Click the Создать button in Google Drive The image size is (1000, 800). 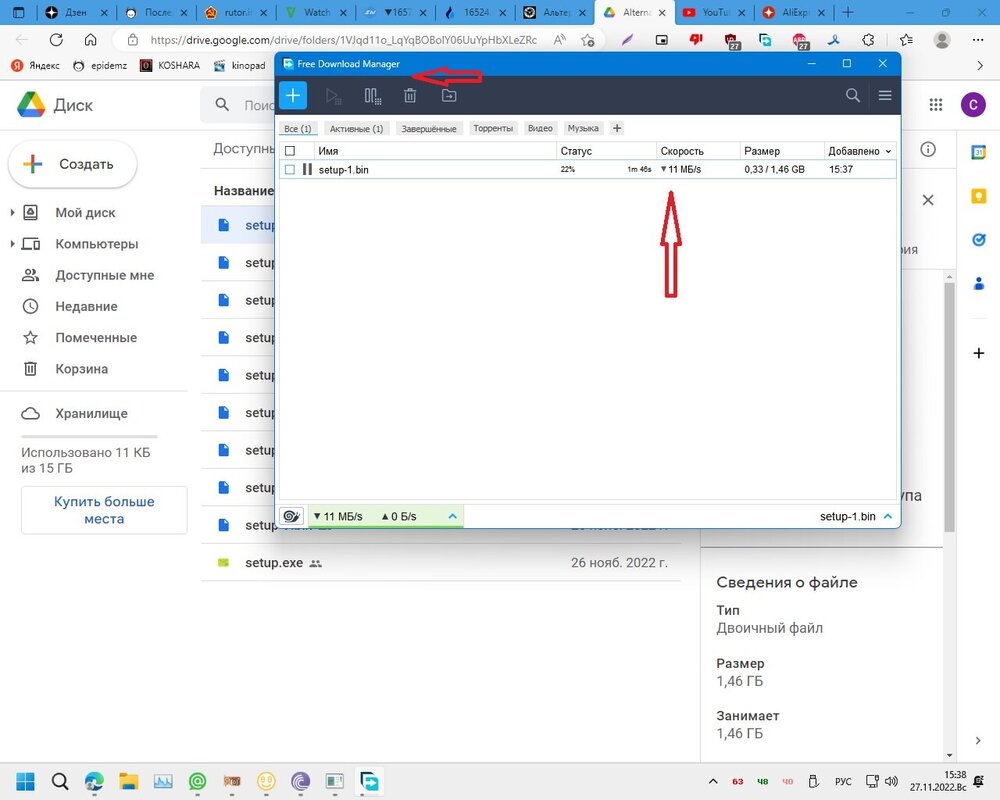pos(72,164)
